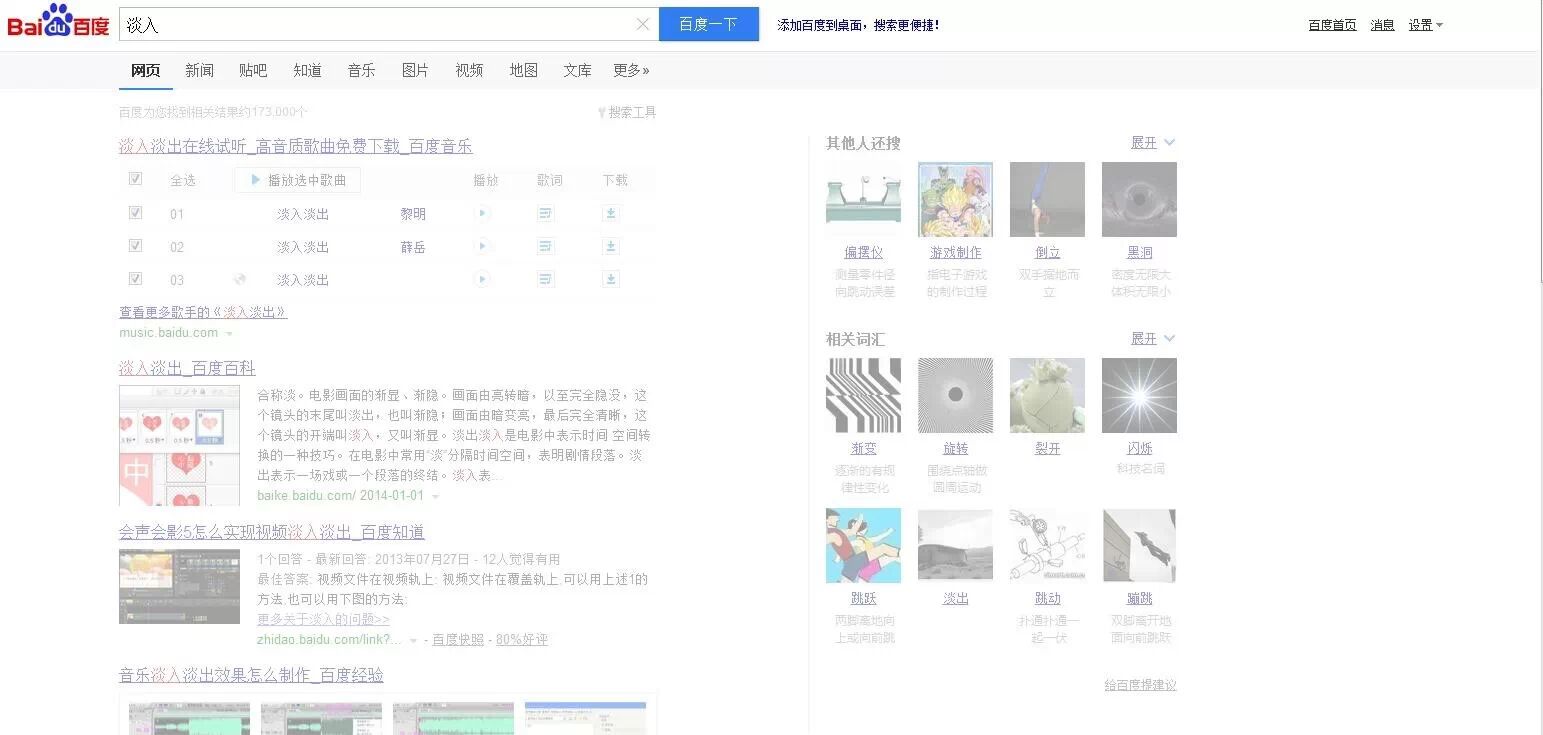Viewport: 1543px width, 735px height.
Task: Open the 淡入淡出在线试听 百度音乐 result
Action: pos(296,146)
